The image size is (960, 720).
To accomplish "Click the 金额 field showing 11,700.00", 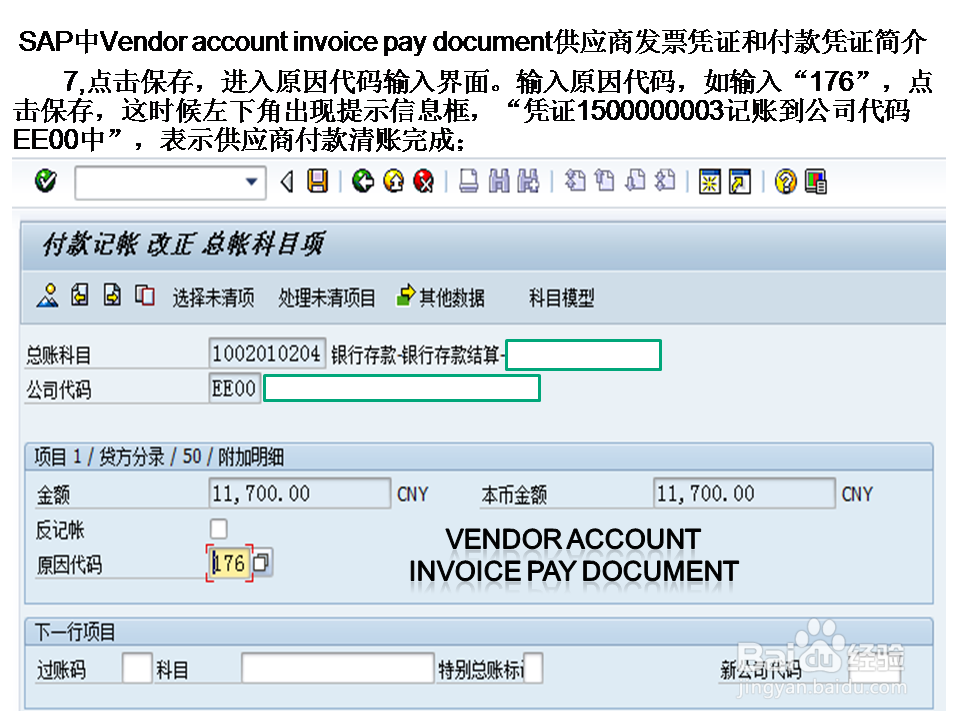I will click(299, 493).
